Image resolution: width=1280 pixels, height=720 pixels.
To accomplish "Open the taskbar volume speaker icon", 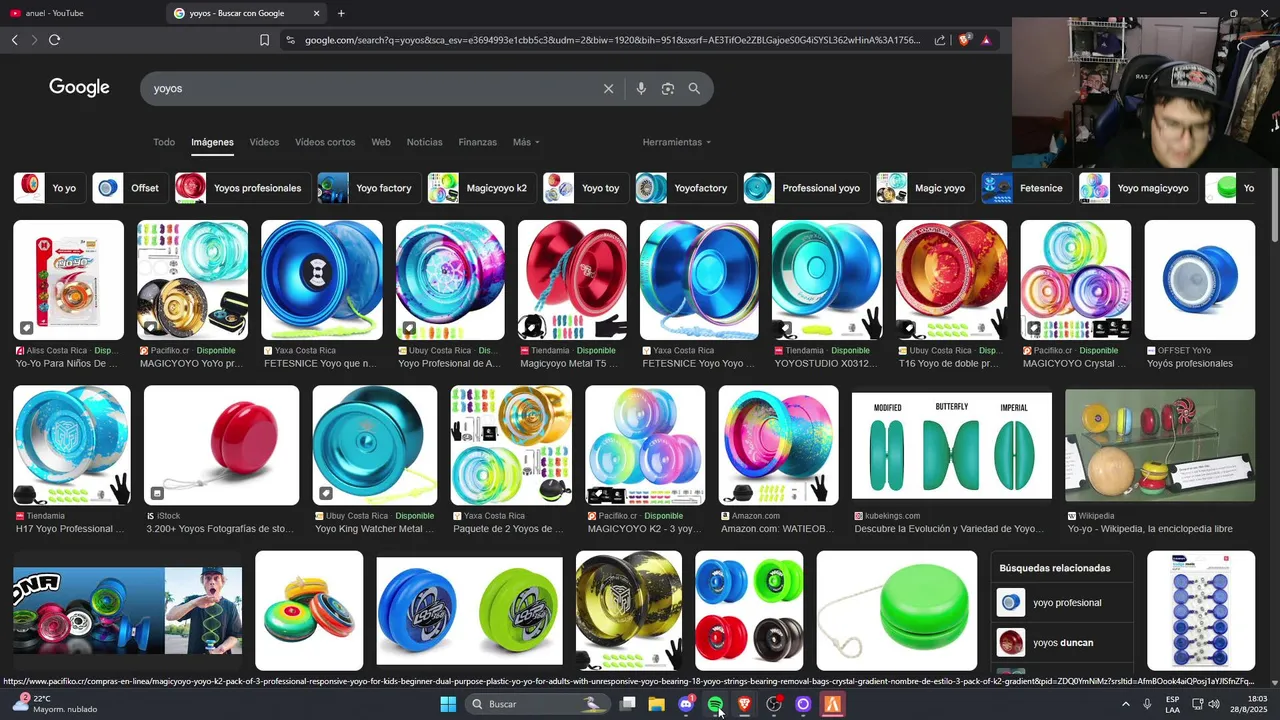I will (1214, 704).
